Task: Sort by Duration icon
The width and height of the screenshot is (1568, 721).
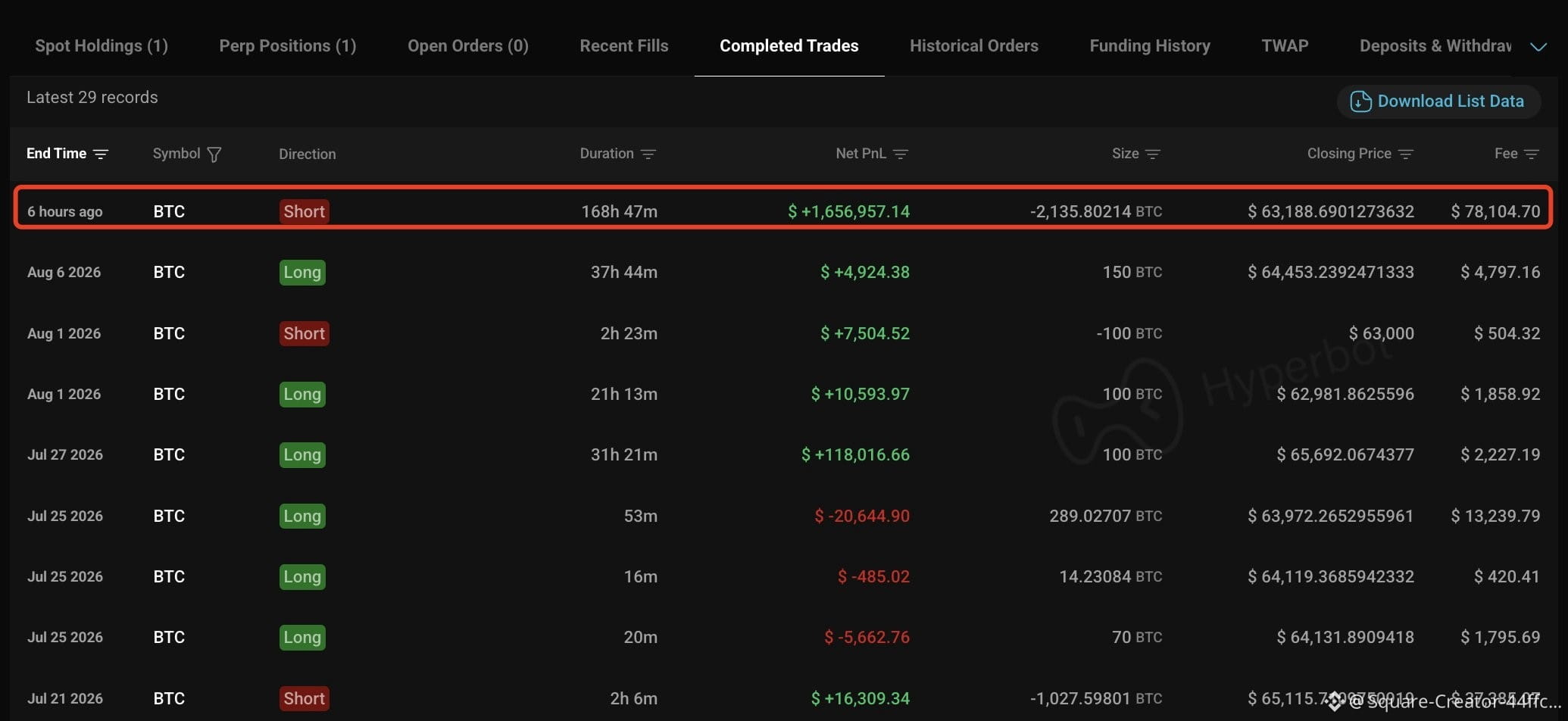Action: click(x=648, y=154)
